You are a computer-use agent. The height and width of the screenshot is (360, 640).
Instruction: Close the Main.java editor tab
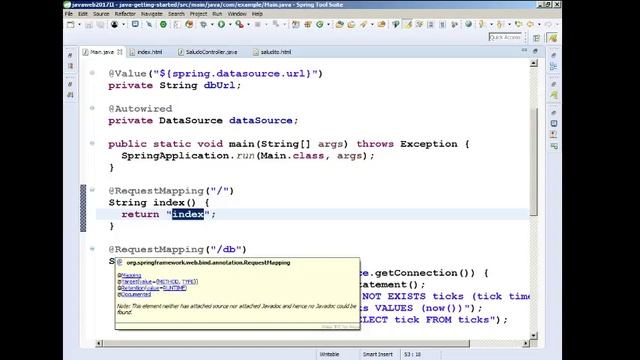click(x=120, y=52)
